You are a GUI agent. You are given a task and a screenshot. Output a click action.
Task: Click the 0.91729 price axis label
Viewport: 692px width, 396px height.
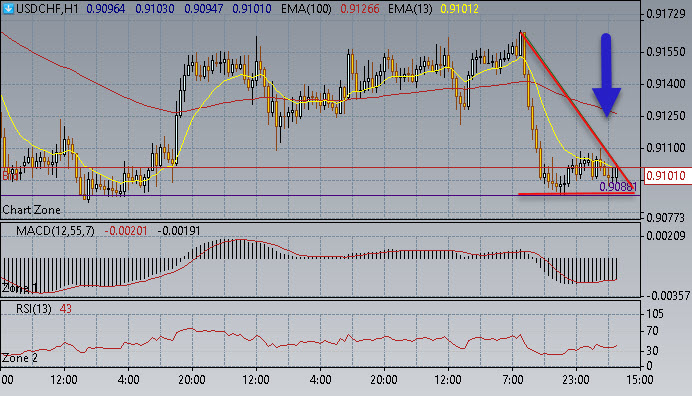coord(666,14)
